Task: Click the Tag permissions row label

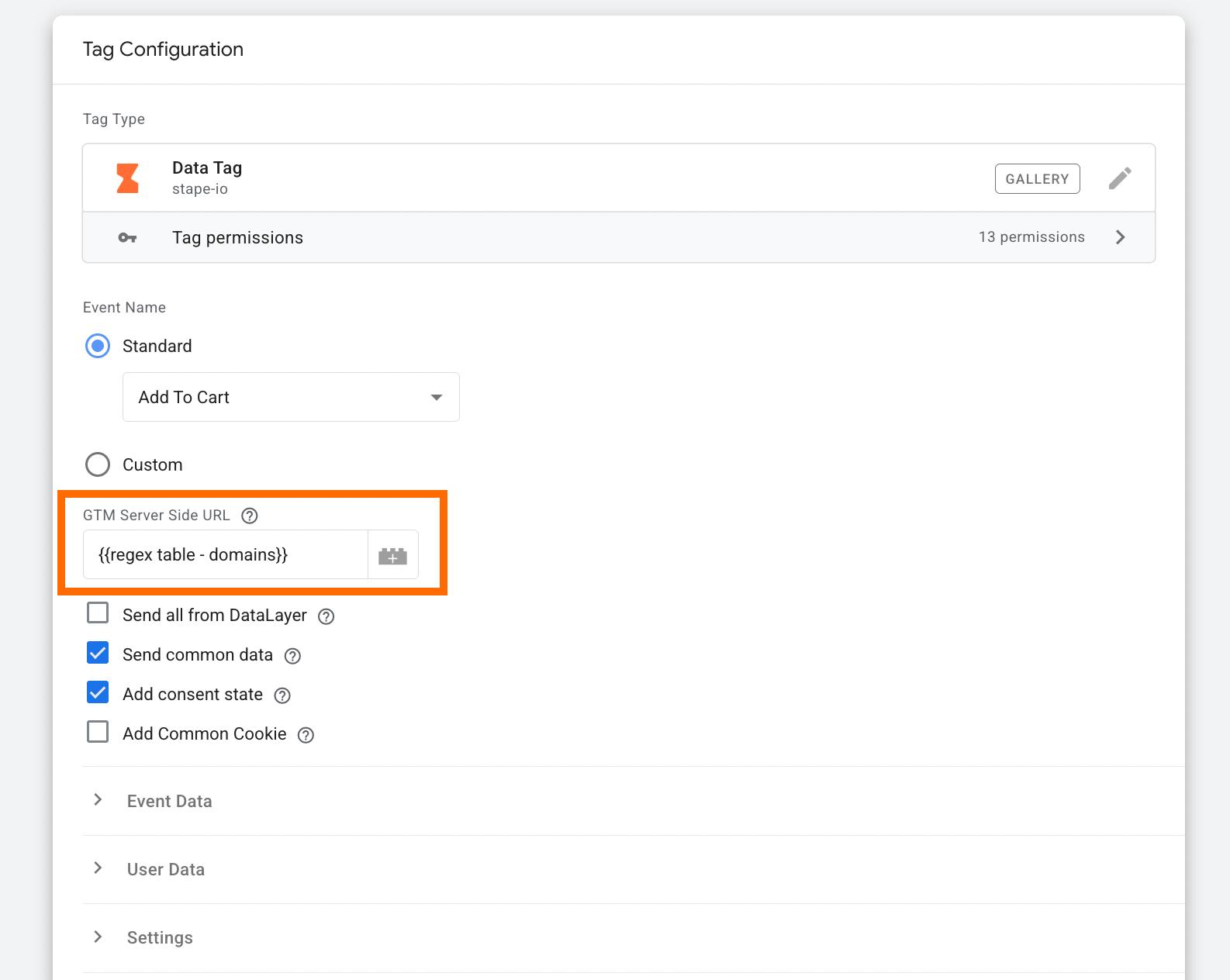Action: click(237, 238)
